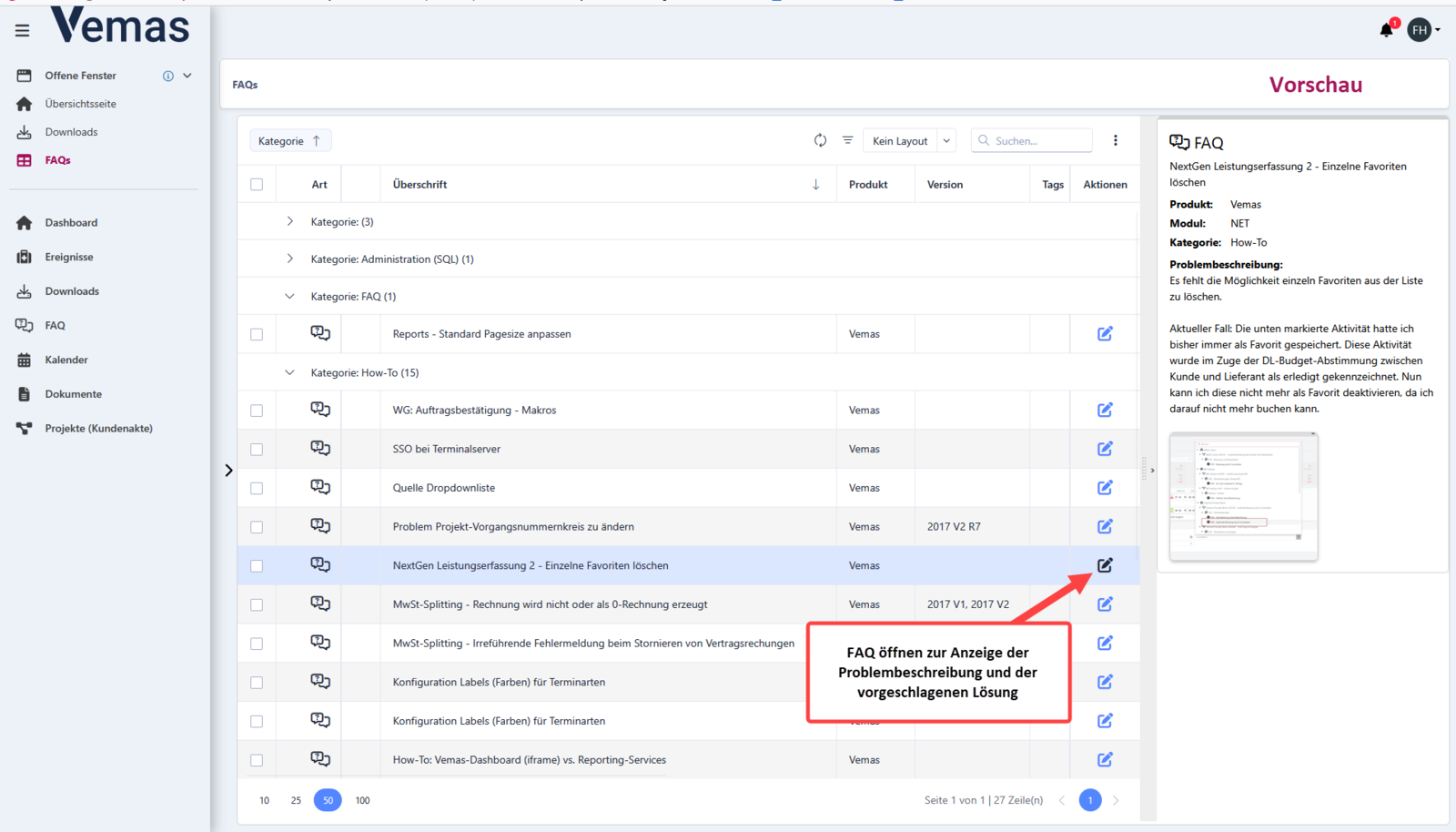The width and height of the screenshot is (1456, 832).
Task: Expand the Offene Fenster chevron
Action: tap(187, 76)
